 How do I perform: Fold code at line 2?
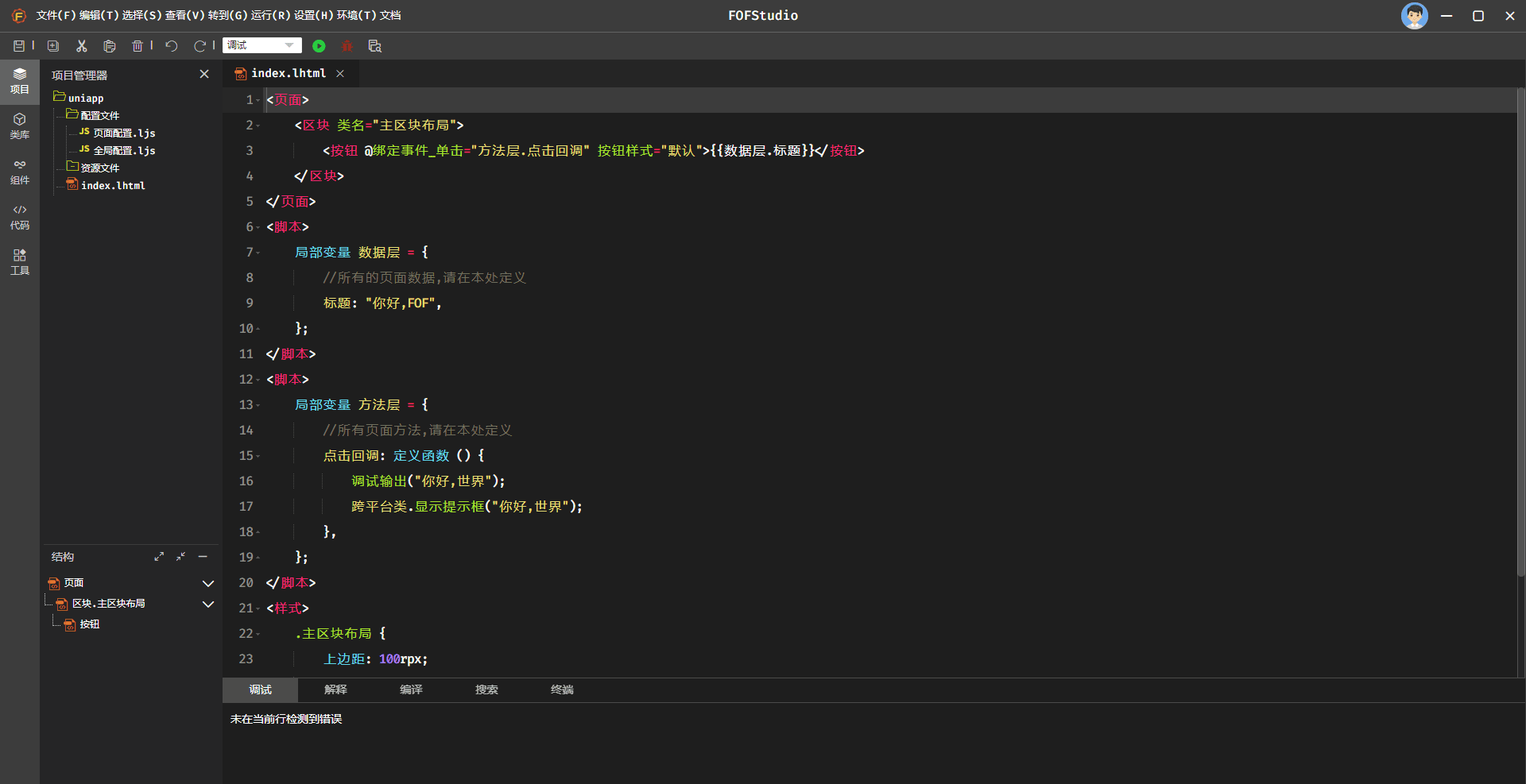point(258,126)
